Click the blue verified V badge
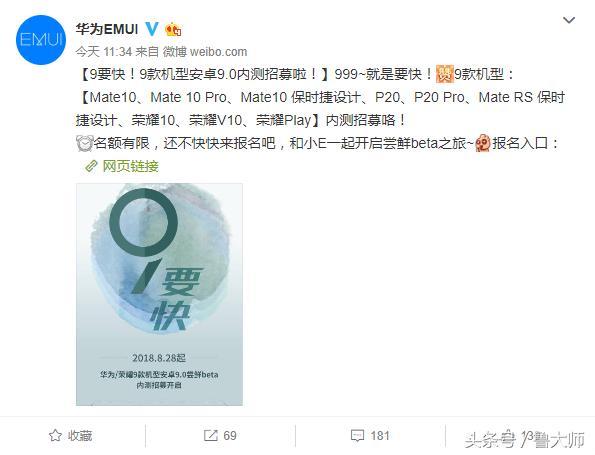The width and height of the screenshot is (595, 455). tap(152, 29)
